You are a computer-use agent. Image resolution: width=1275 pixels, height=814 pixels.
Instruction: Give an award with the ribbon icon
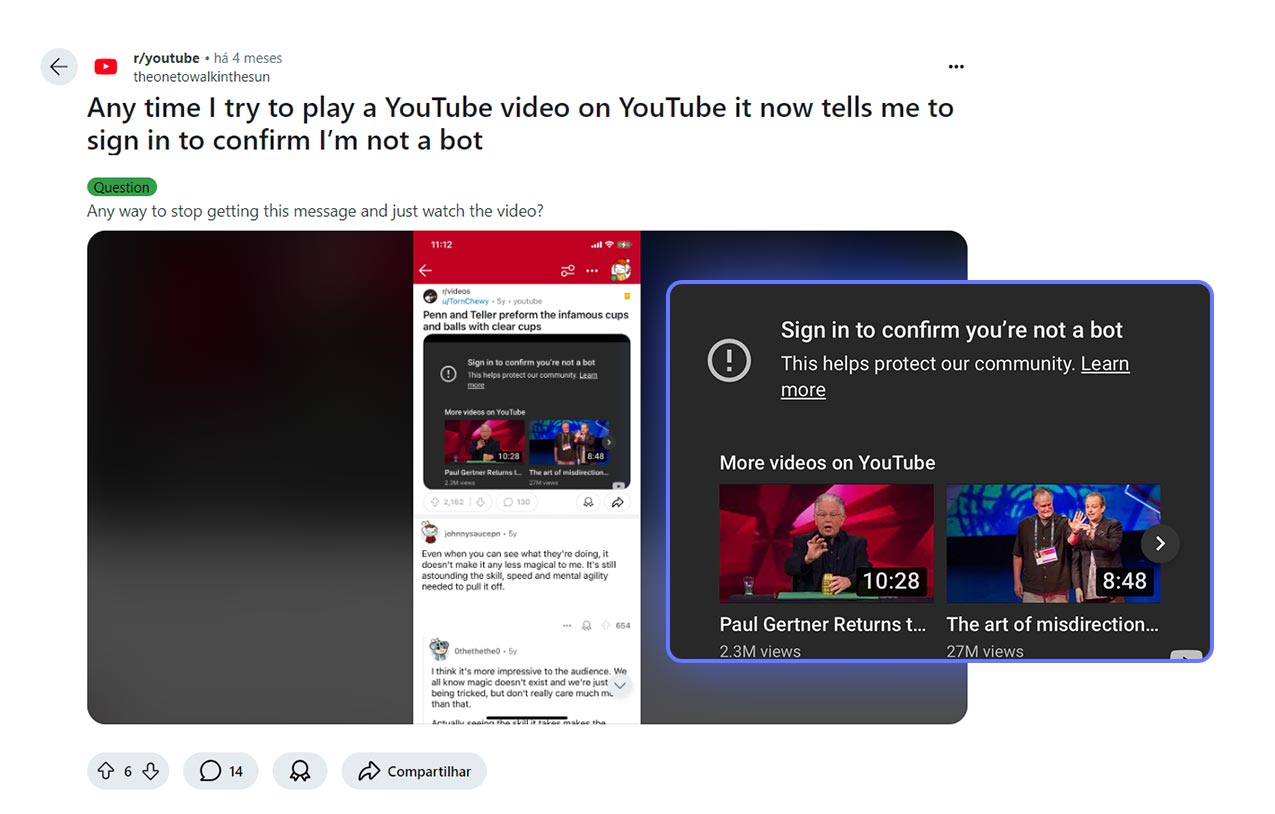(x=299, y=771)
